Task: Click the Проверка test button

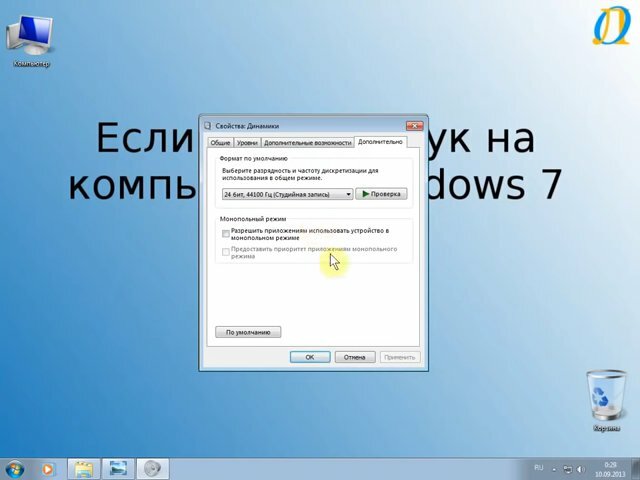Action: [381, 194]
